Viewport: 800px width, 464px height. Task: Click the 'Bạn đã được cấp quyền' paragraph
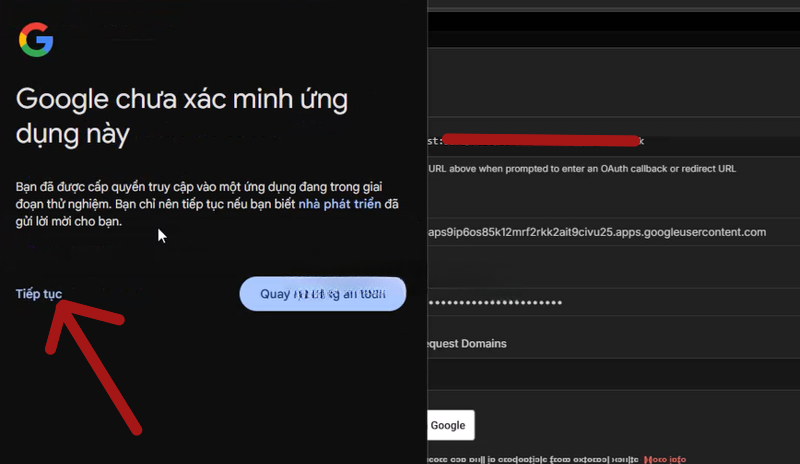[x=207, y=204]
